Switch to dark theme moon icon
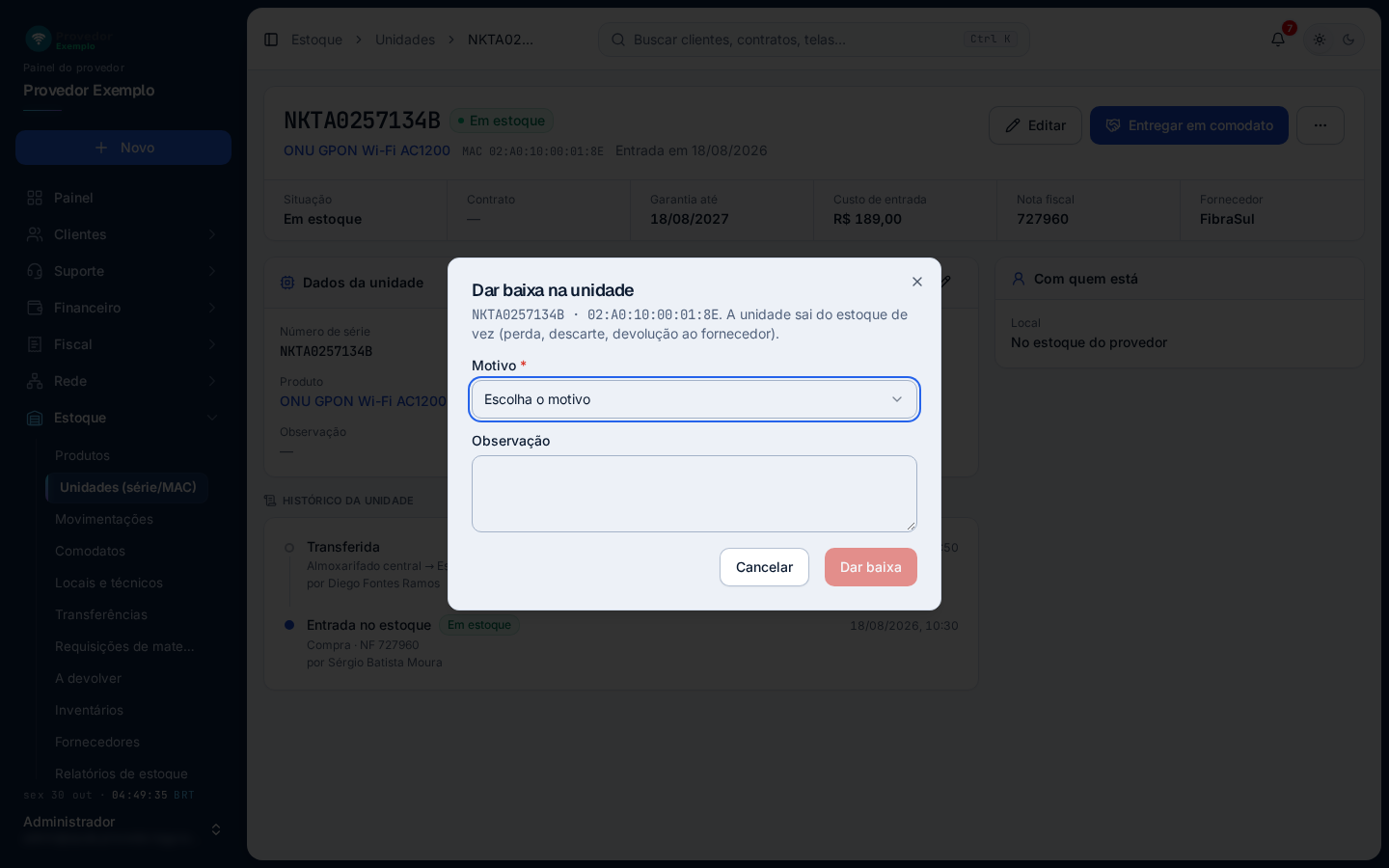The image size is (1389, 868). click(1348, 40)
